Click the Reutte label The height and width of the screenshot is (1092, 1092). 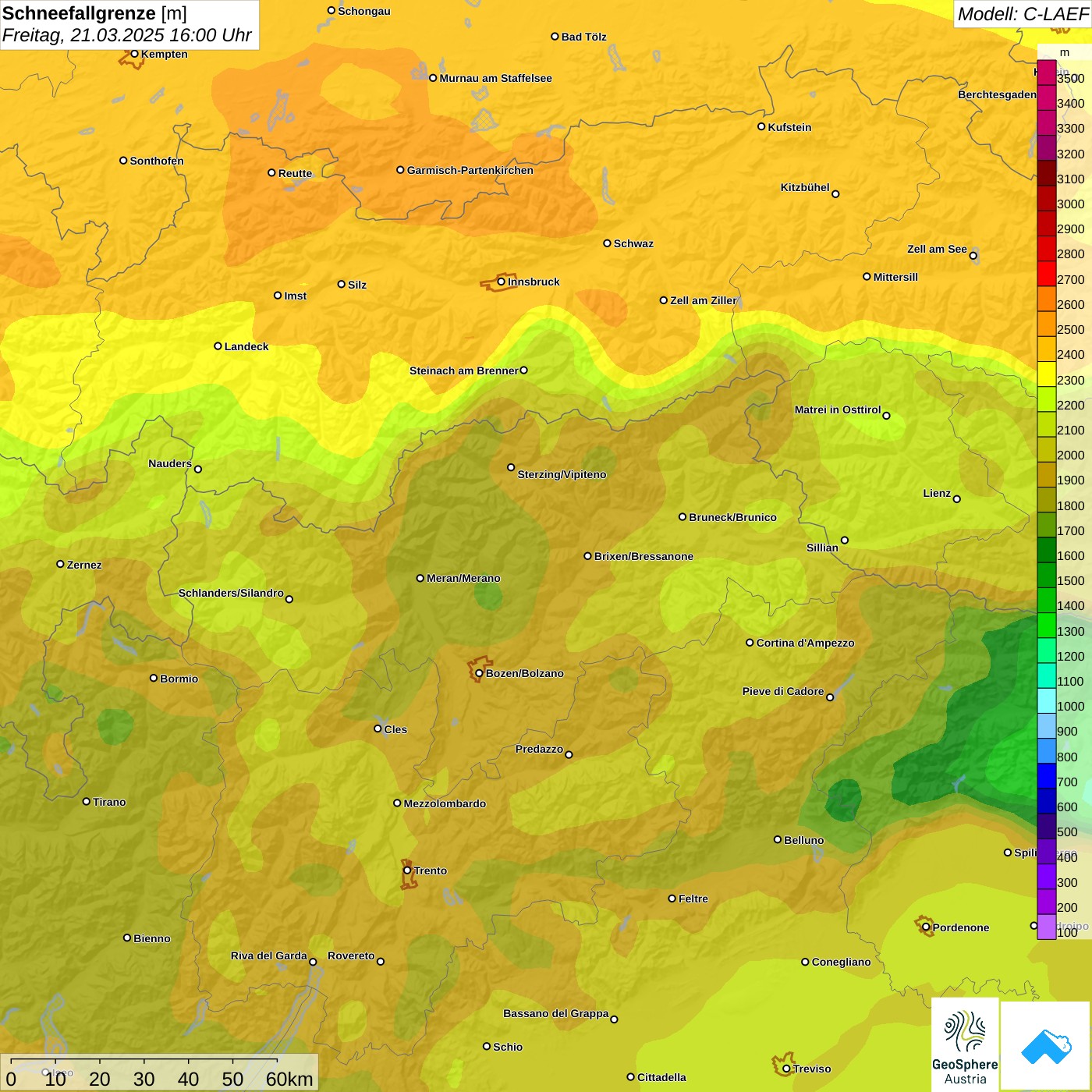pos(295,173)
